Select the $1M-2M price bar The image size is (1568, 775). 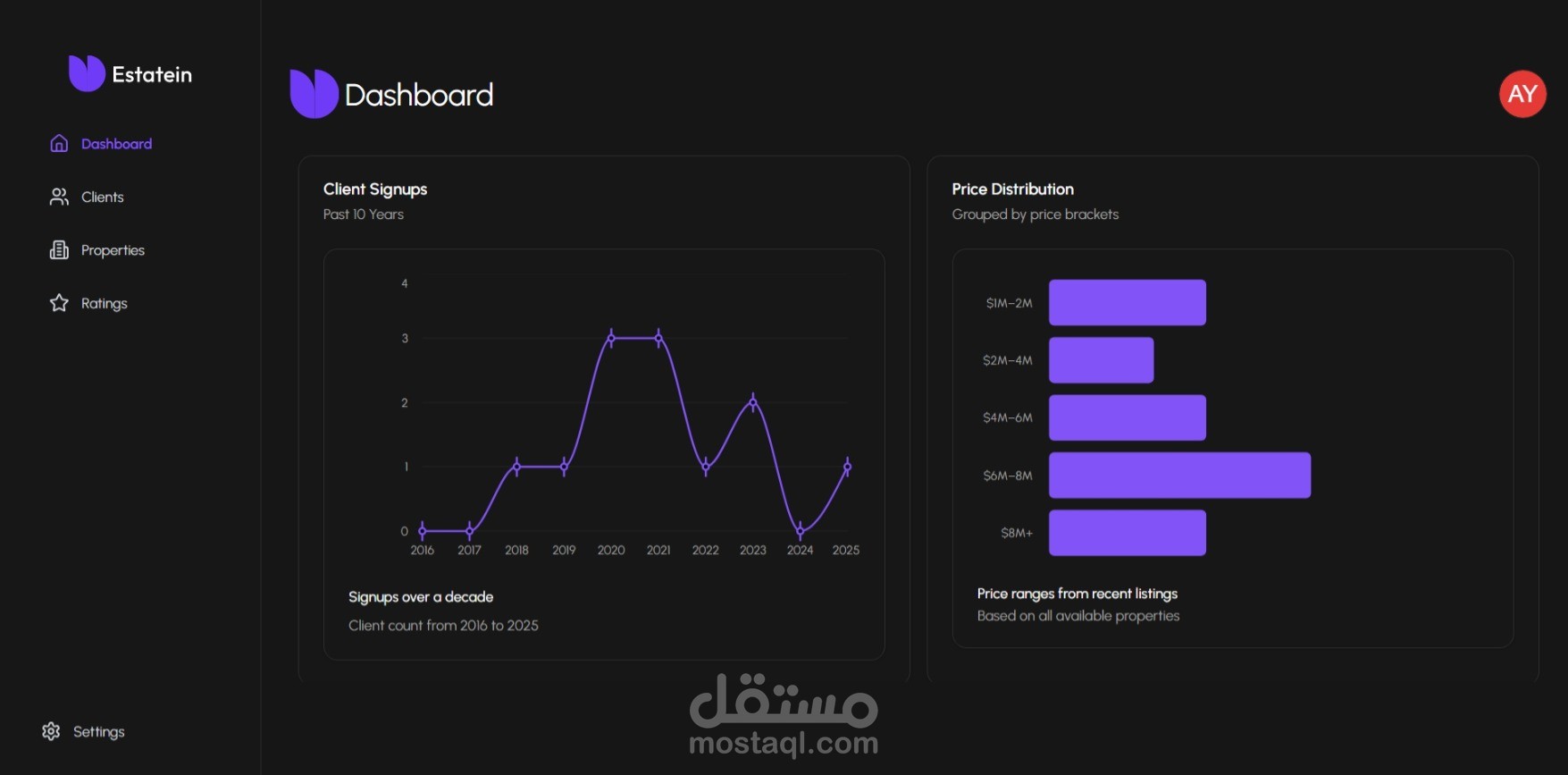[x=1128, y=302]
